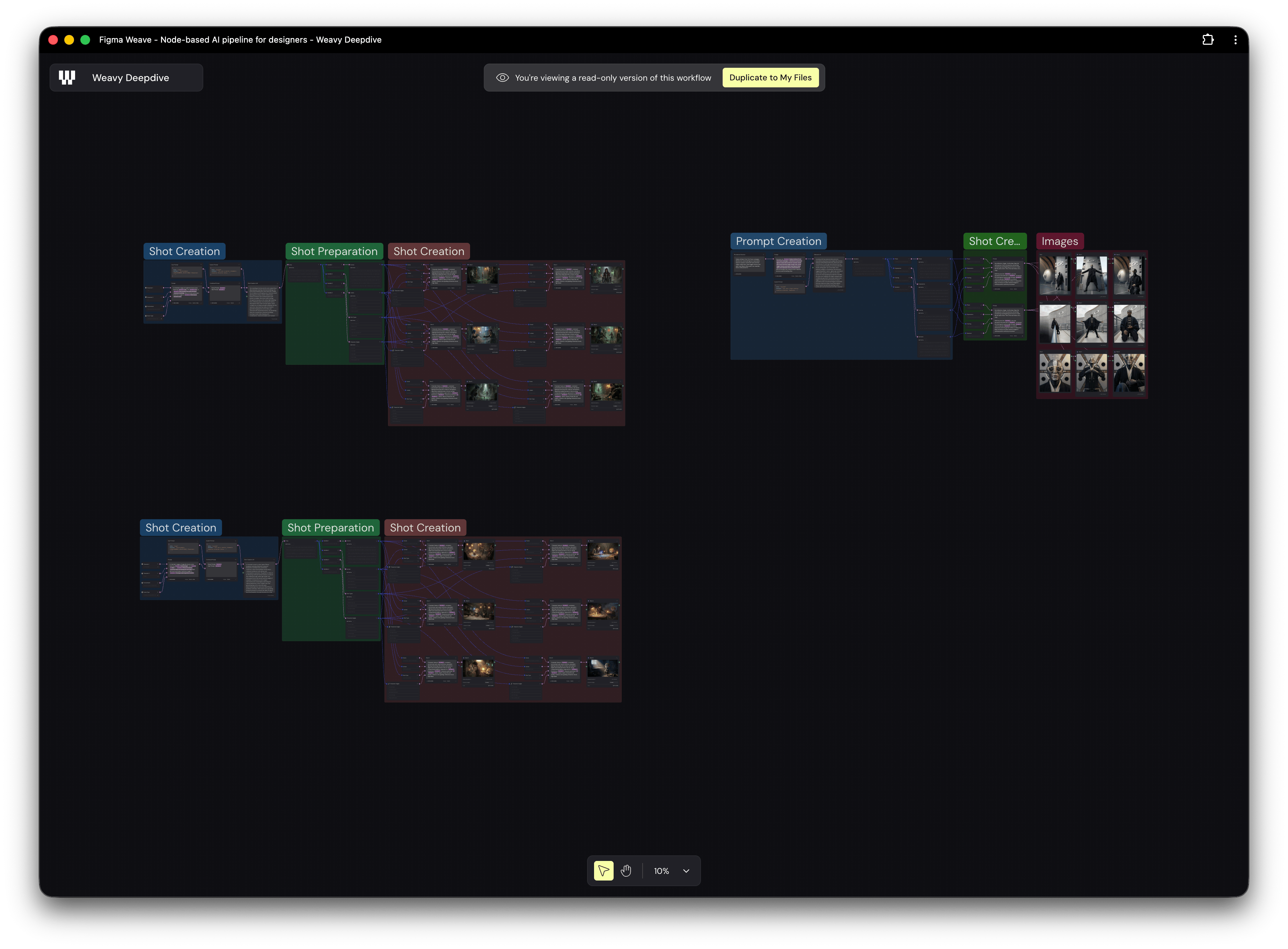Click the Weavy logo icon
The height and width of the screenshot is (949, 1288).
tap(67, 78)
